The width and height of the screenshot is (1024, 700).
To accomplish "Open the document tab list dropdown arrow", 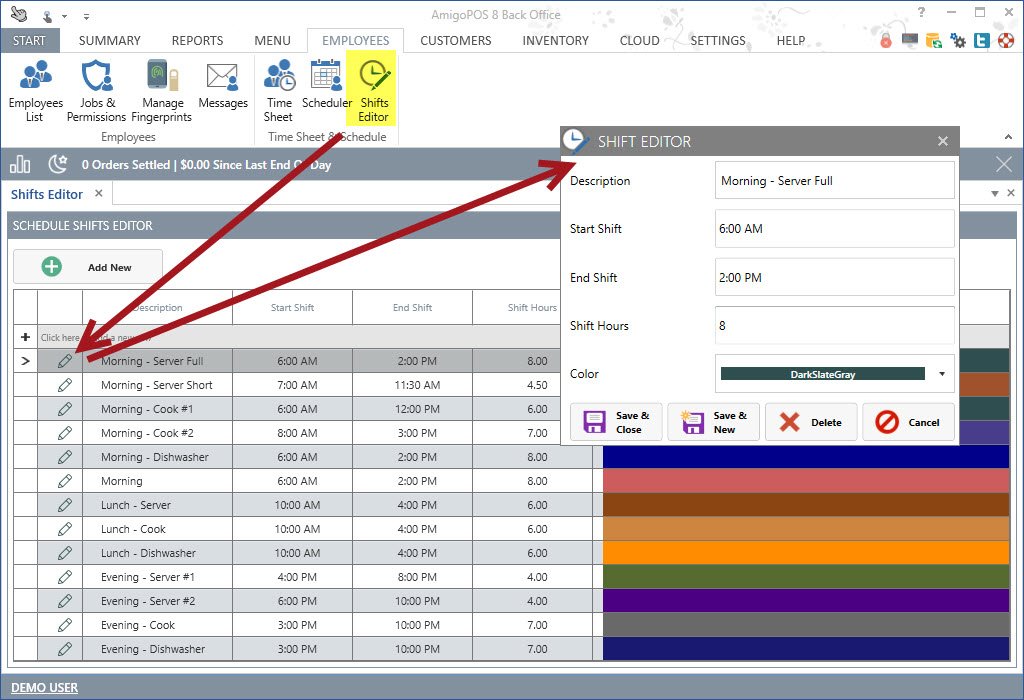I will [995, 194].
